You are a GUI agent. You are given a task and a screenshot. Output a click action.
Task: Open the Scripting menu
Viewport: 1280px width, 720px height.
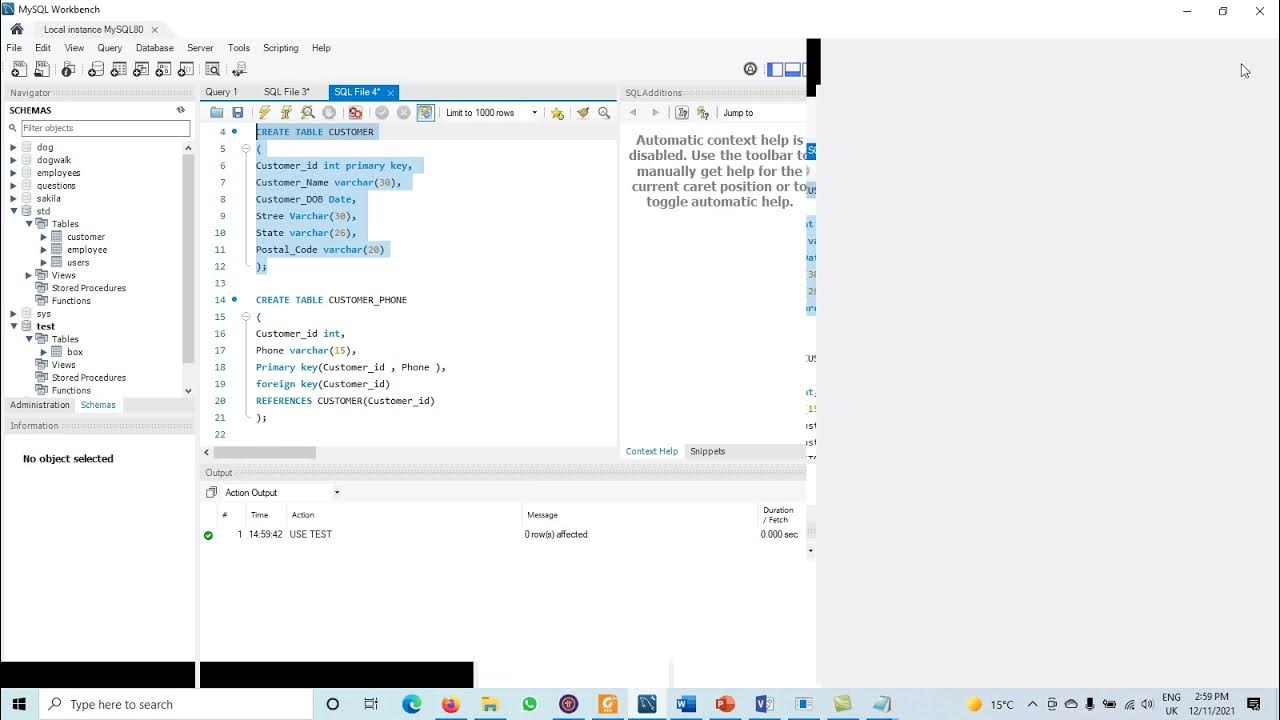[x=280, y=48]
